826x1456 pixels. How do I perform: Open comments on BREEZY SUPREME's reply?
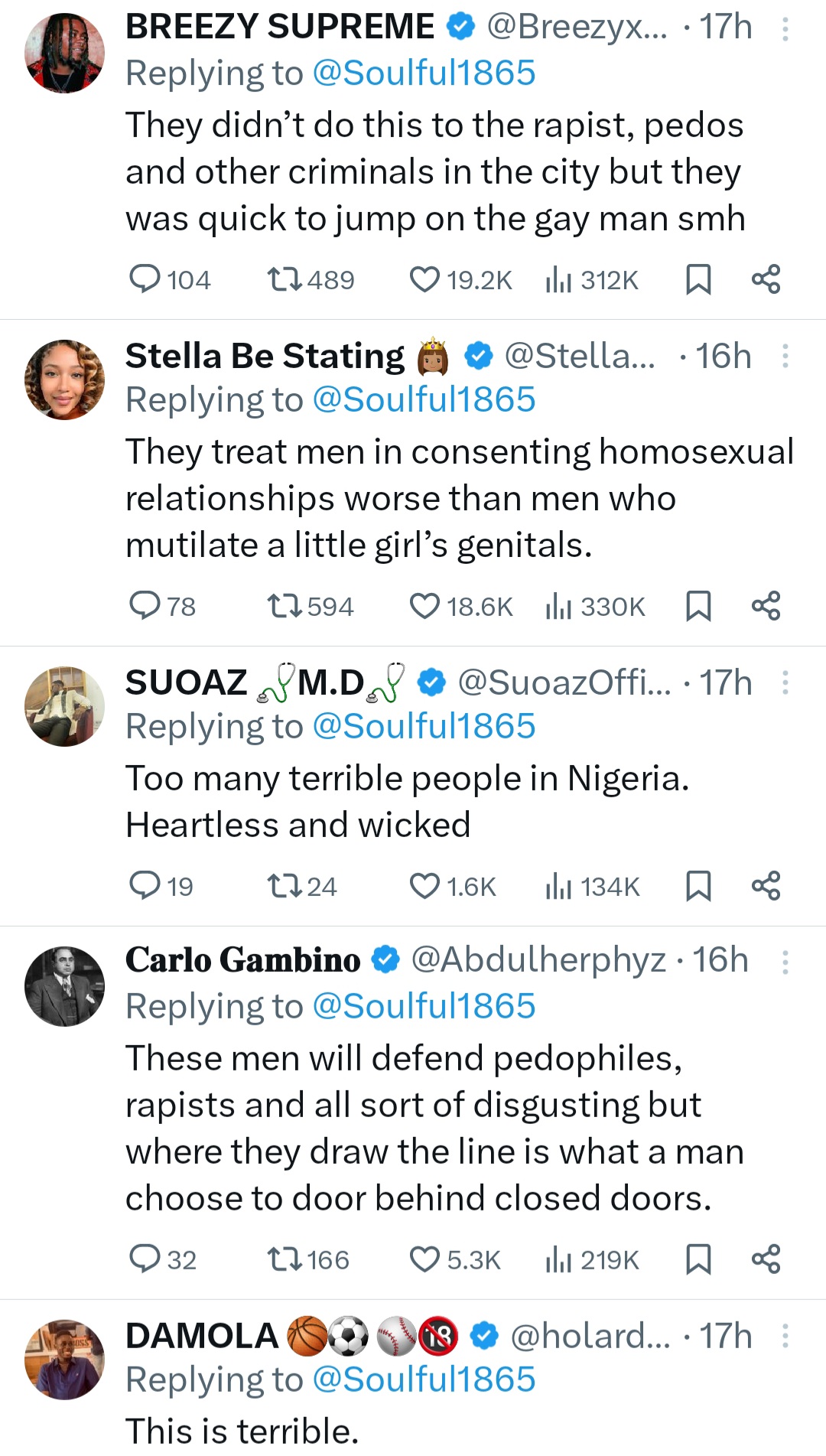click(145, 280)
